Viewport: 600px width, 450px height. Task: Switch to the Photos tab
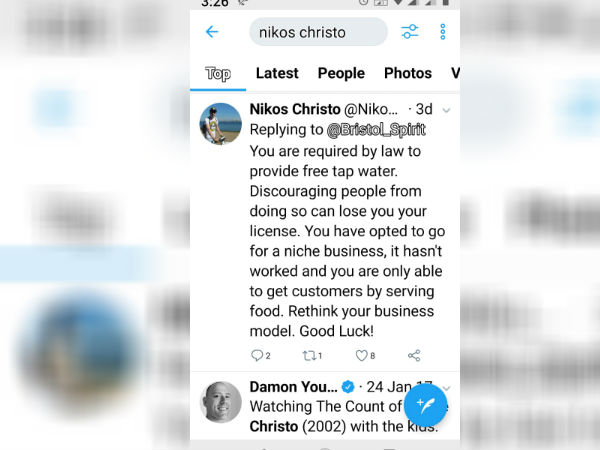coord(408,73)
